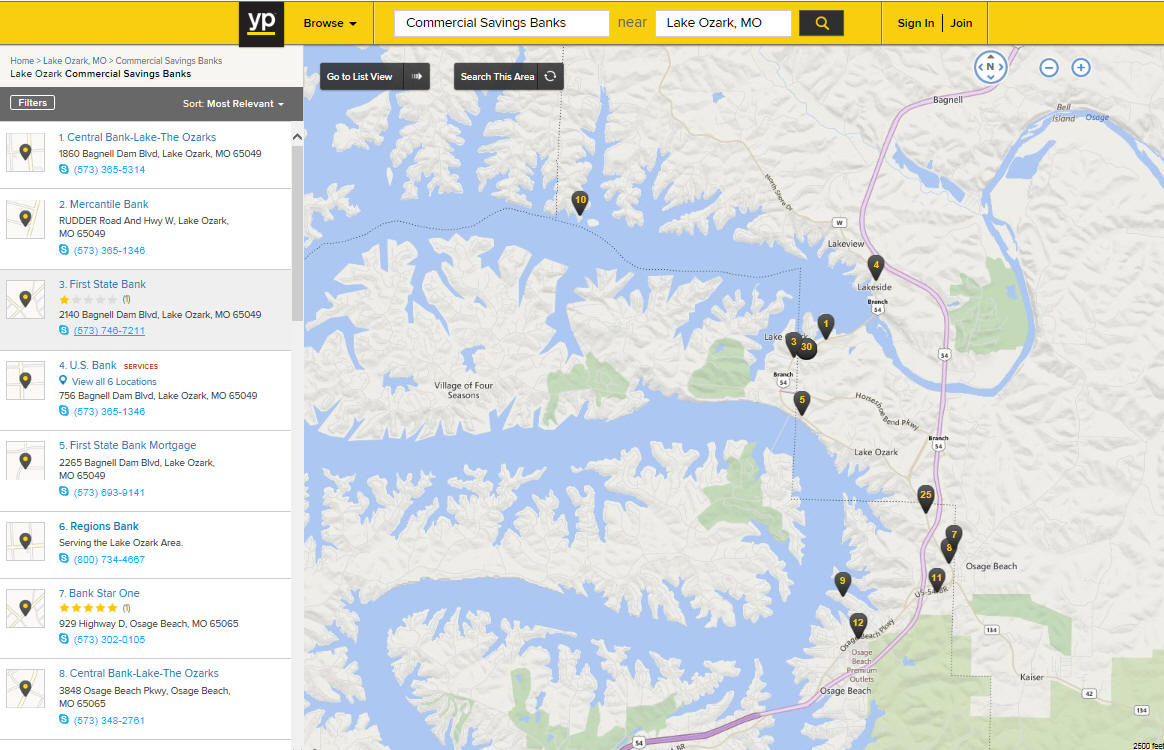This screenshot has width=1164, height=750.
Task: Click map thumbnail for First State Bank listing 3
Action: click(25, 299)
